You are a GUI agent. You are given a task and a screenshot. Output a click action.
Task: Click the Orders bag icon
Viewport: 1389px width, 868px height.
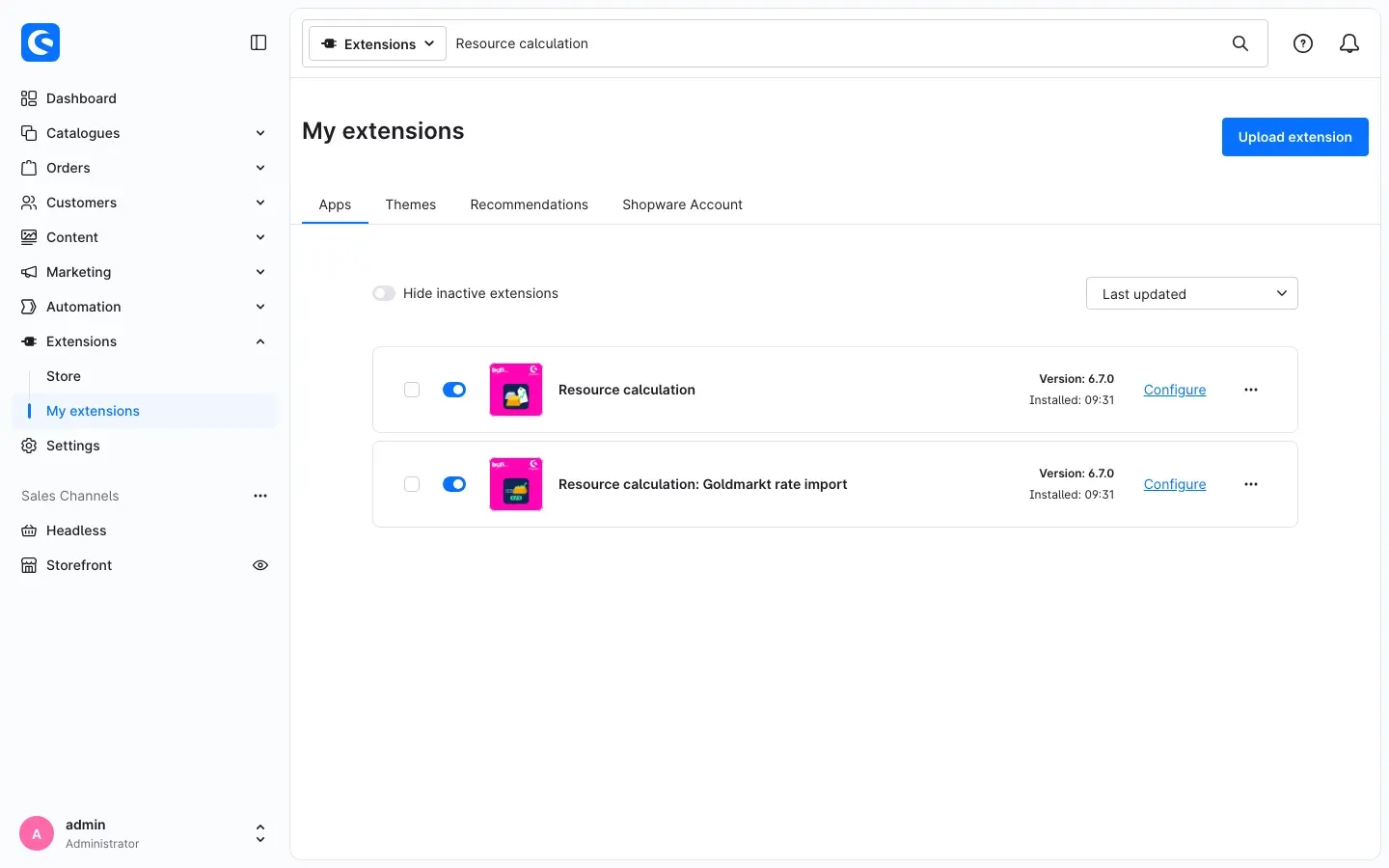point(29,168)
